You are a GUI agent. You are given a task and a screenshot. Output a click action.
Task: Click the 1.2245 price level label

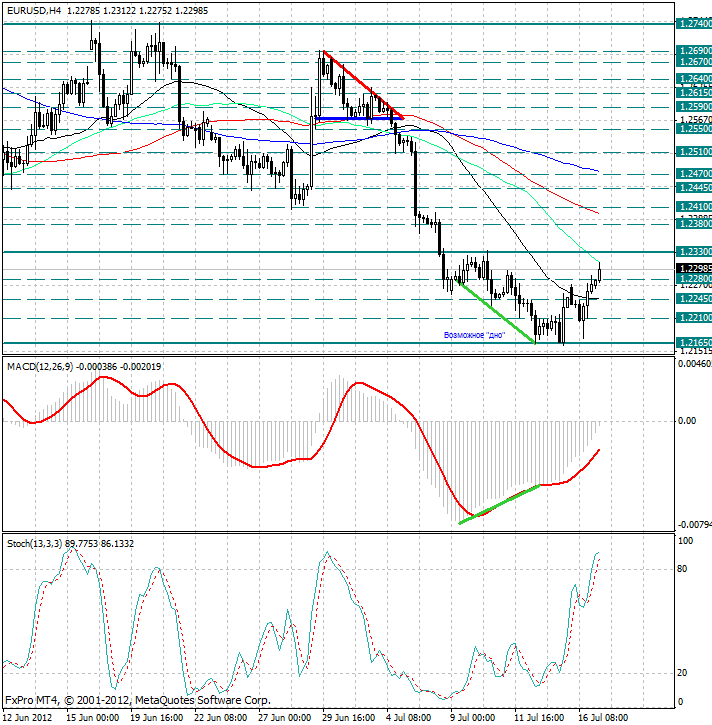pyautogui.click(x=694, y=299)
